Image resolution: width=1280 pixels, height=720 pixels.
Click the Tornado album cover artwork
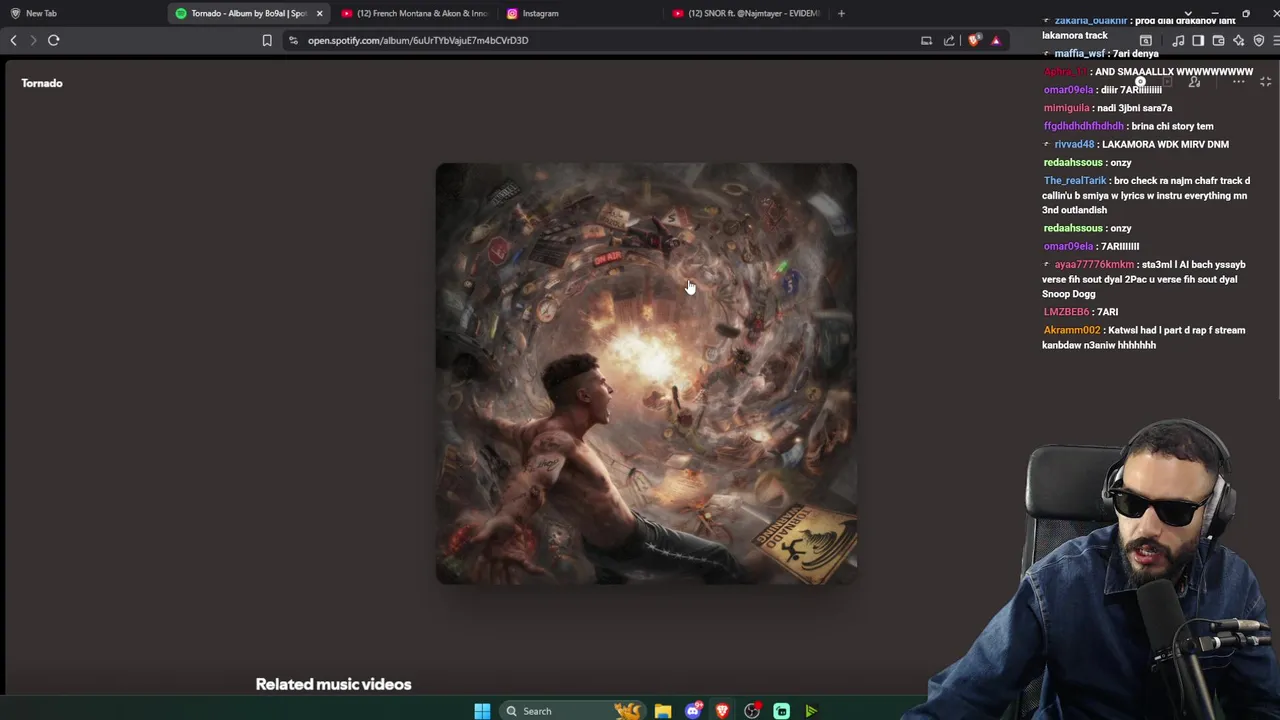pos(646,374)
